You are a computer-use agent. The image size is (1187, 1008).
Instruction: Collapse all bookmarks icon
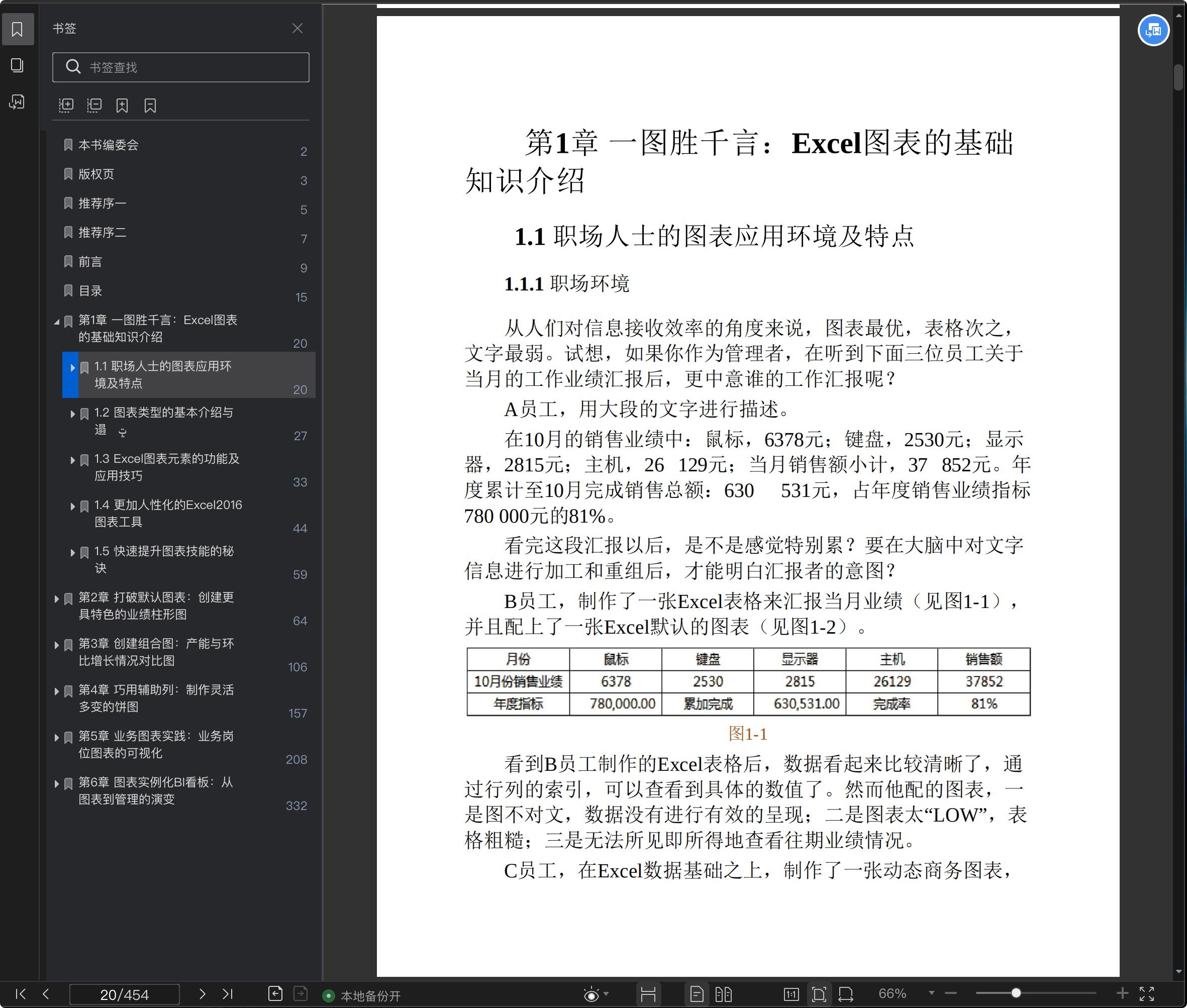click(x=94, y=105)
